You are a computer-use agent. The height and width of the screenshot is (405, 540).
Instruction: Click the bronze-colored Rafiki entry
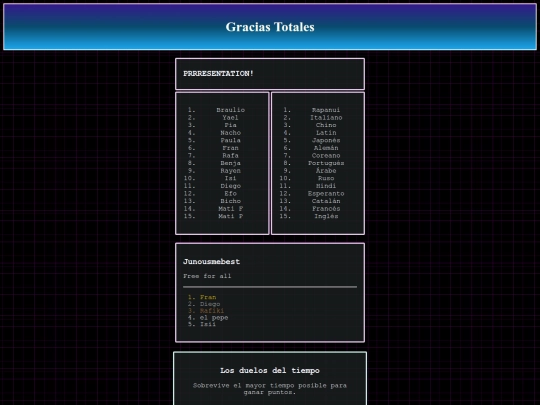[211, 311]
